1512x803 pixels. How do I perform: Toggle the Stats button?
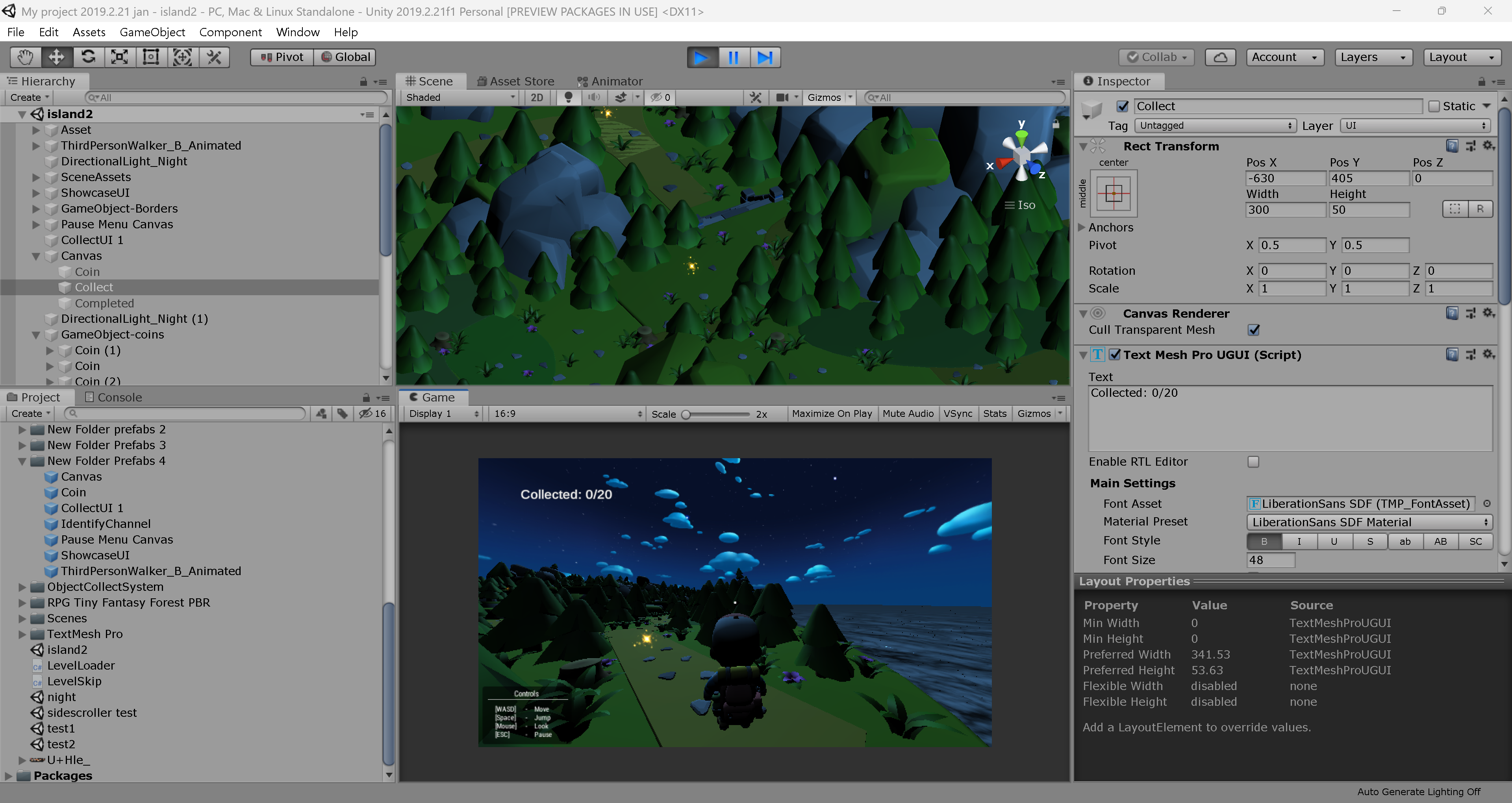pos(994,413)
